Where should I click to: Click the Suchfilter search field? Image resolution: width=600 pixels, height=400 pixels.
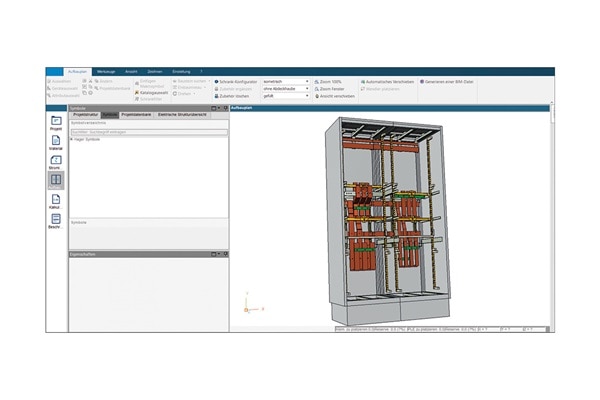[x=149, y=131]
